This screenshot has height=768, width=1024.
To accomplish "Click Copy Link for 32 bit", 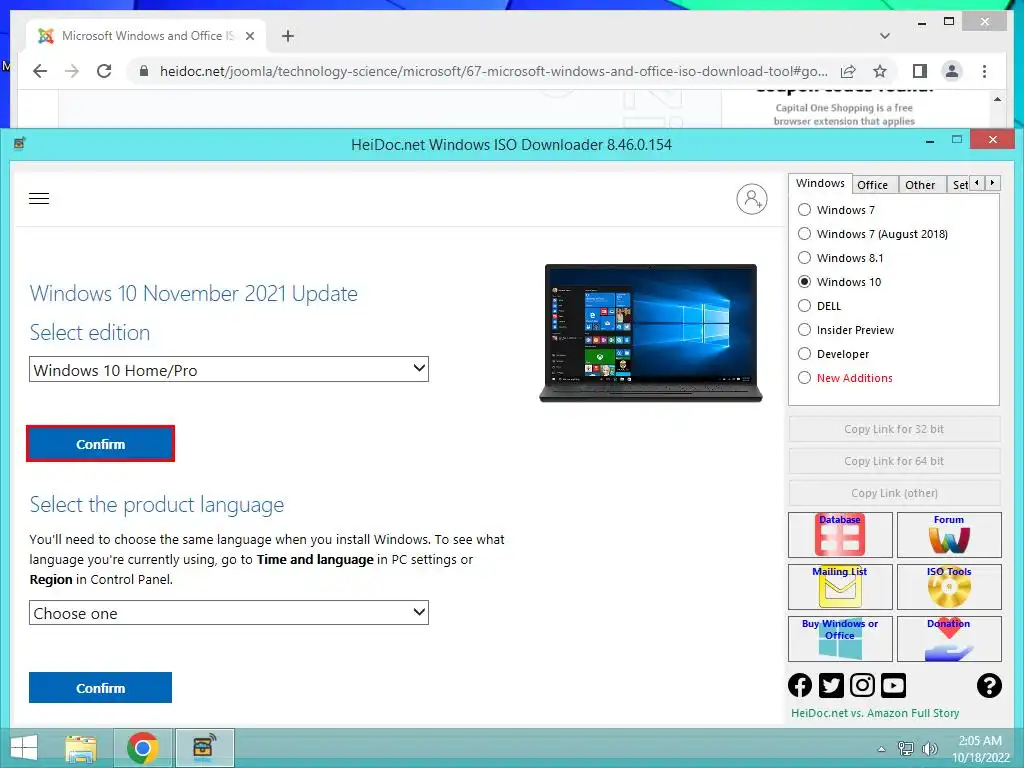I will tap(894, 429).
